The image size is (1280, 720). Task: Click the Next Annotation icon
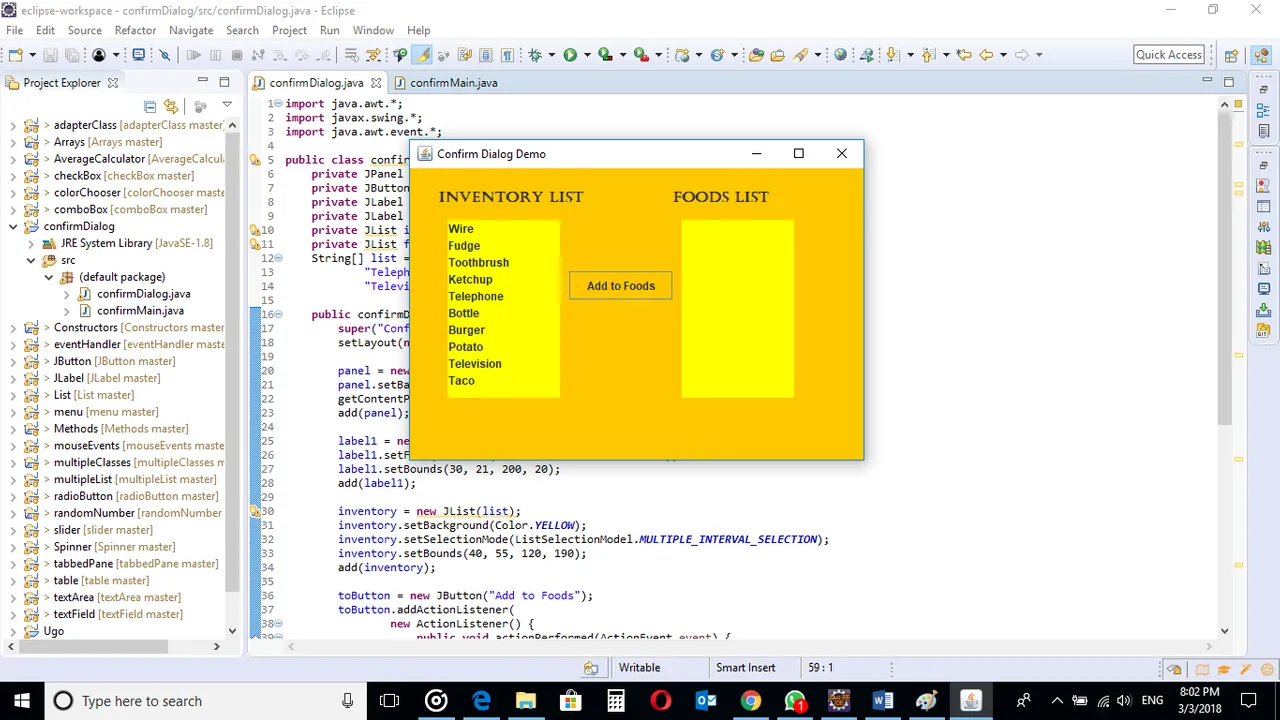click(x=893, y=55)
